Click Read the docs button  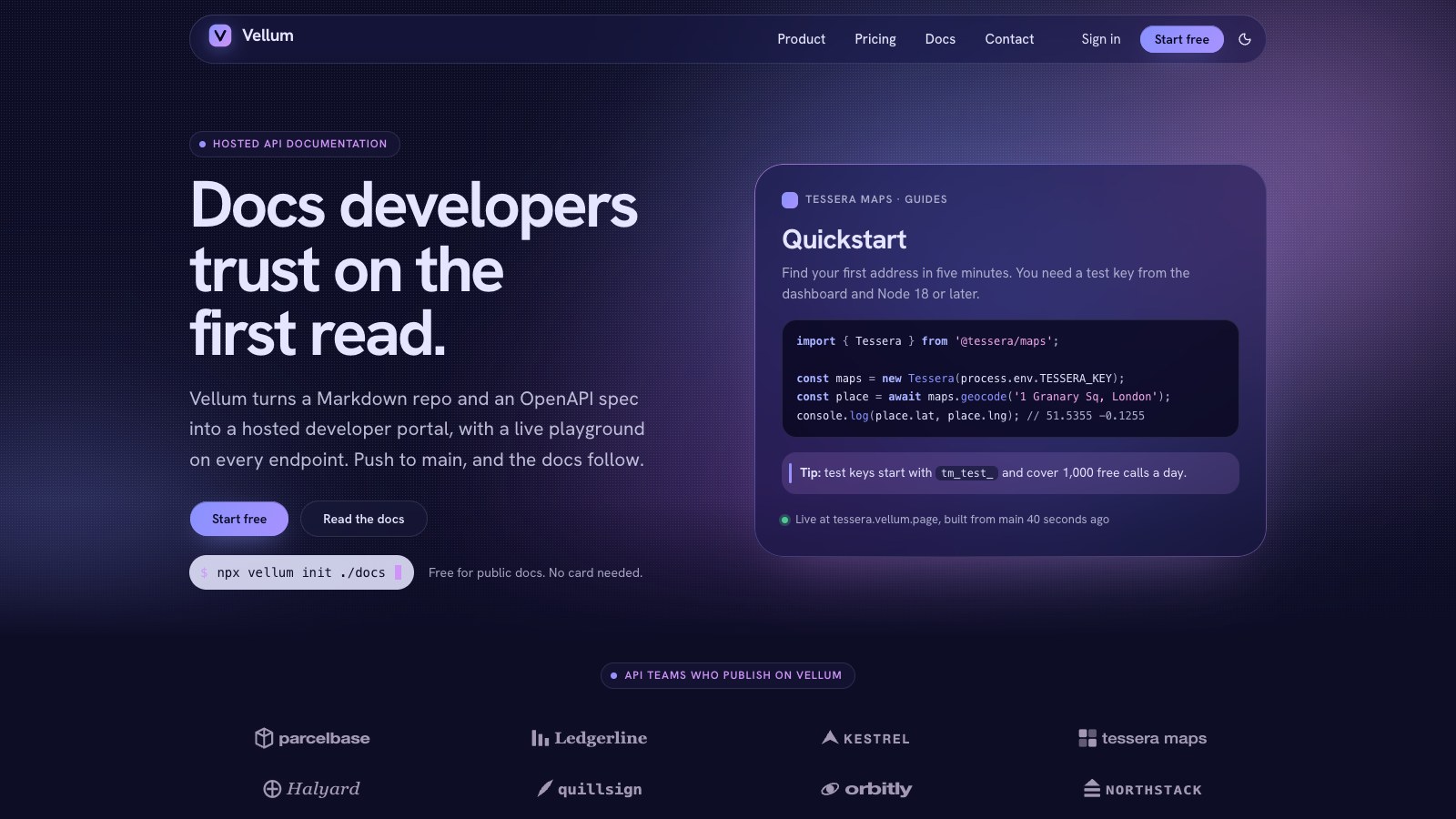364,519
